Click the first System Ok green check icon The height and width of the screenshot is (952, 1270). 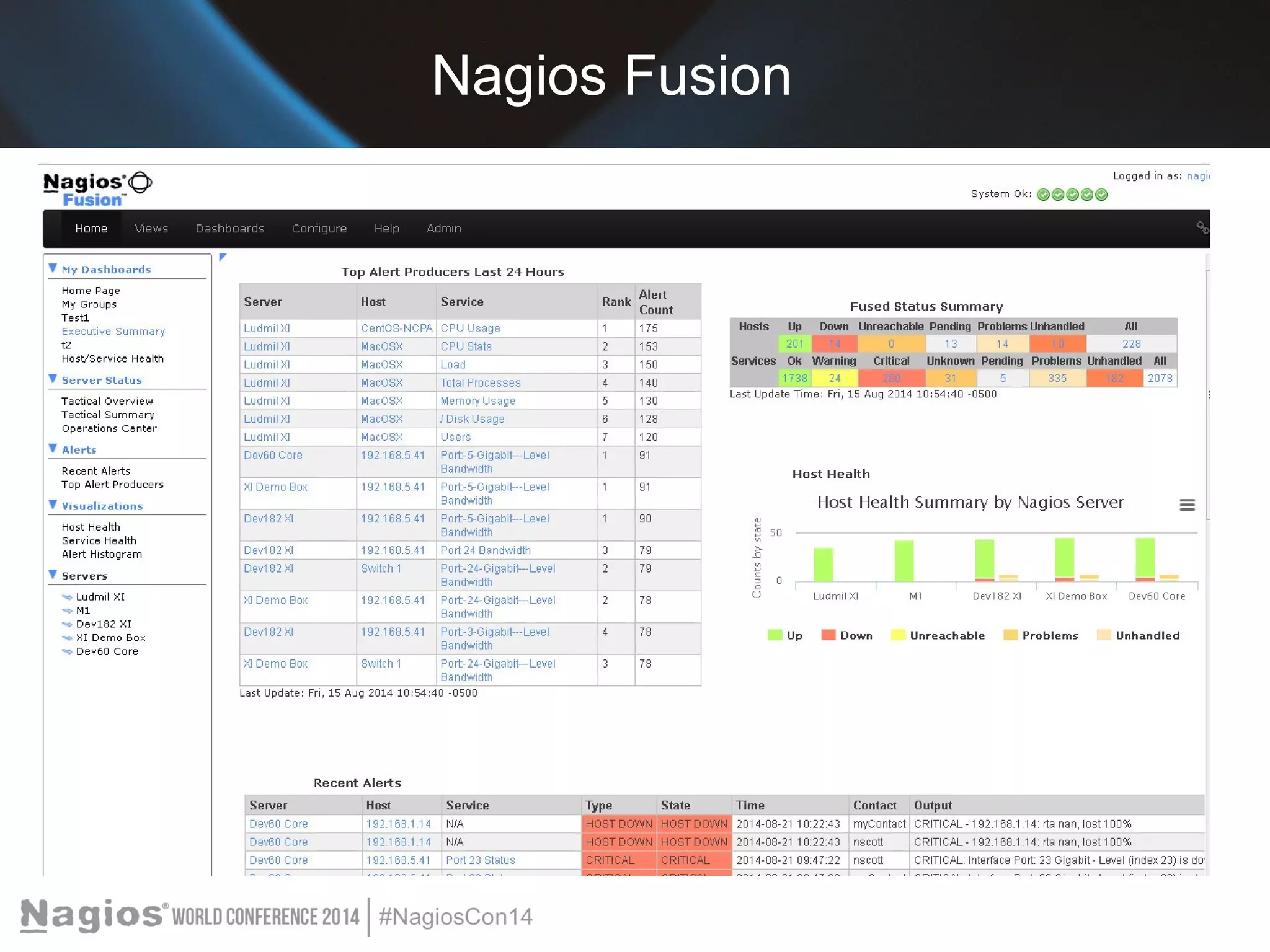(x=1043, y=195)
